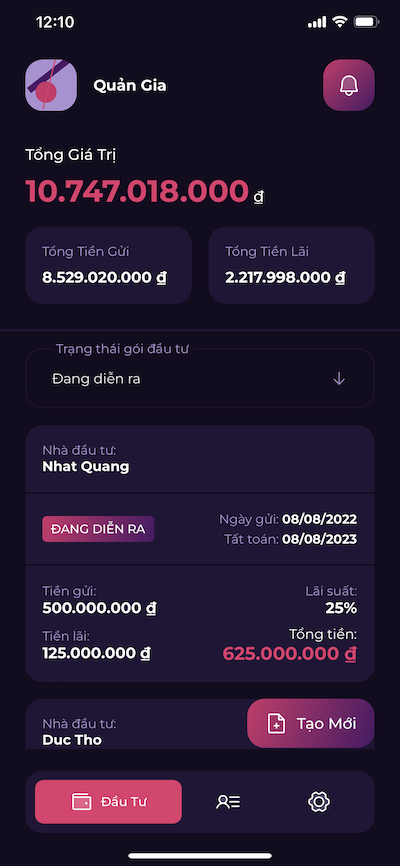The width and height of the screenshot is (400, 866).
Task: Tap the ĐANG DIỄN RA status badge
Action: coord(98,529)
